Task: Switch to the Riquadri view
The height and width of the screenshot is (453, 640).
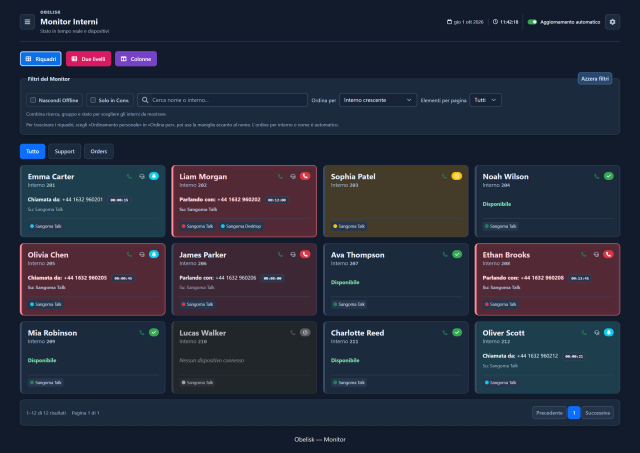Action: click(x=41, y=59)
